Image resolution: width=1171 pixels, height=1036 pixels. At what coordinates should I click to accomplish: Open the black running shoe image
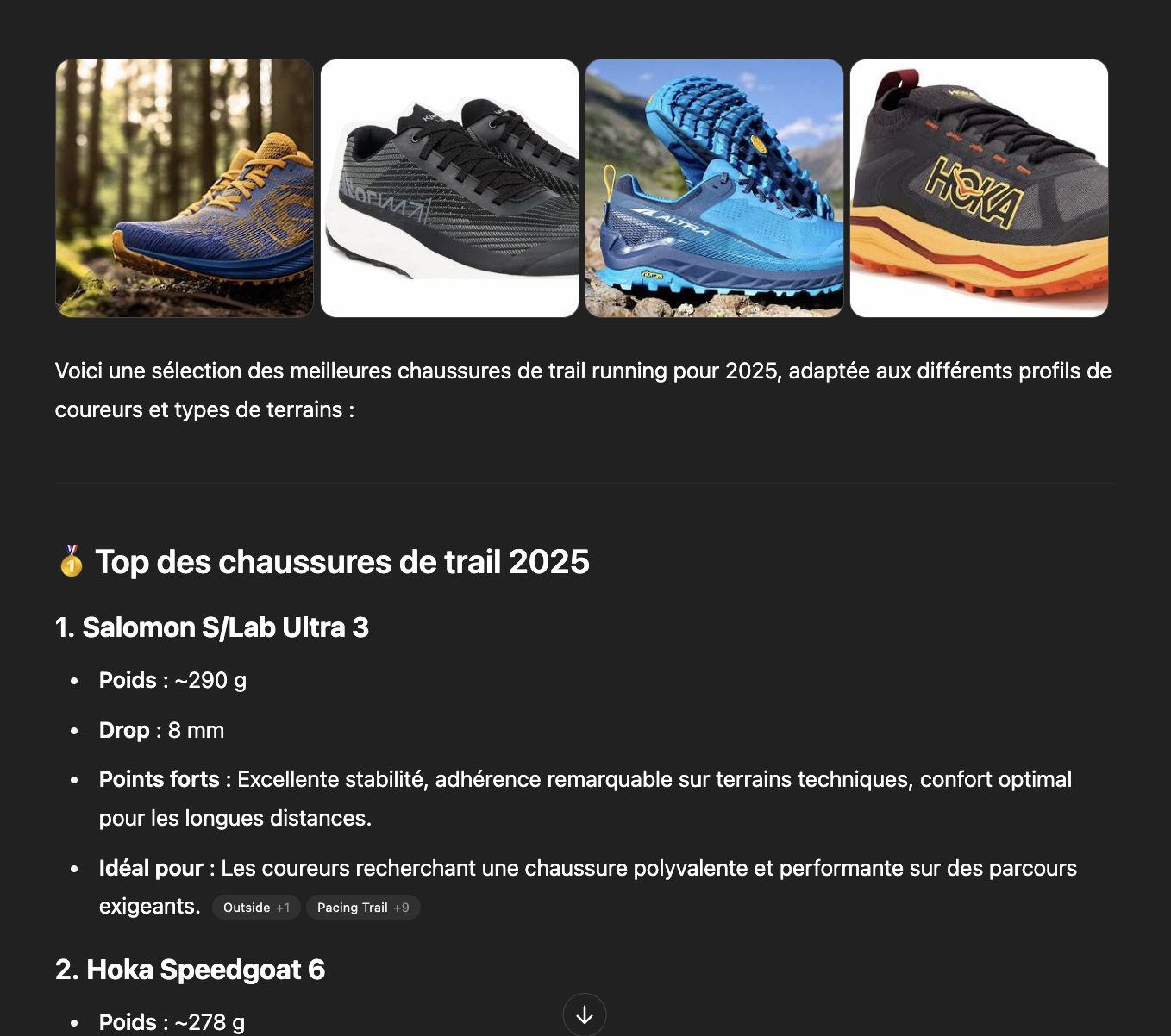pyautogui.click(x=449, y=188)
